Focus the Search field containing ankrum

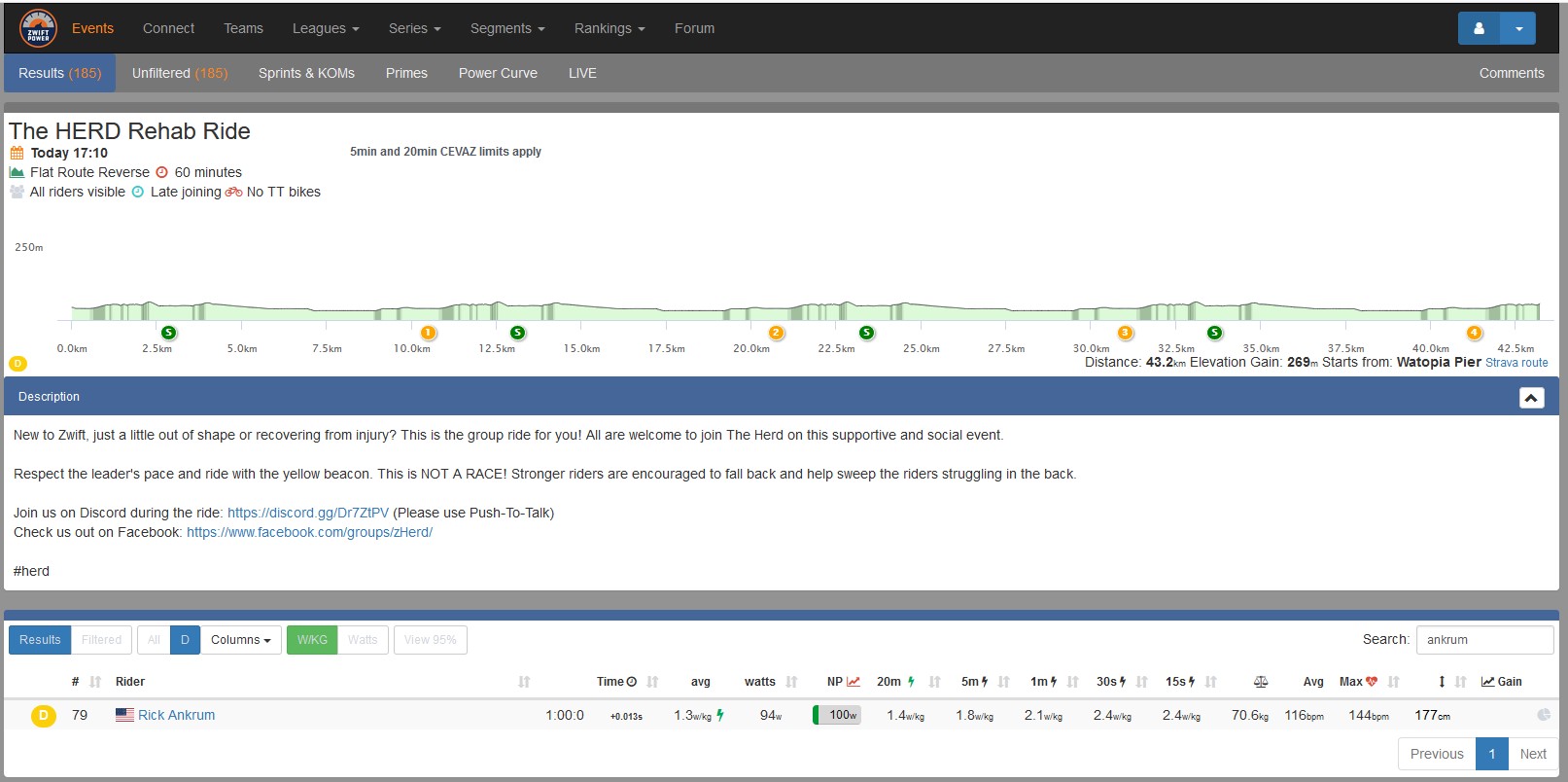pyautogui.click(x=1484, y=640)
